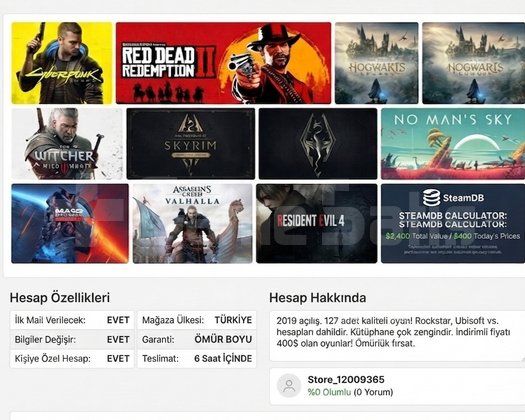Open the Cyberpunk game thumbnail
This screenshot has width=525, height=420.
click(62, 63)
